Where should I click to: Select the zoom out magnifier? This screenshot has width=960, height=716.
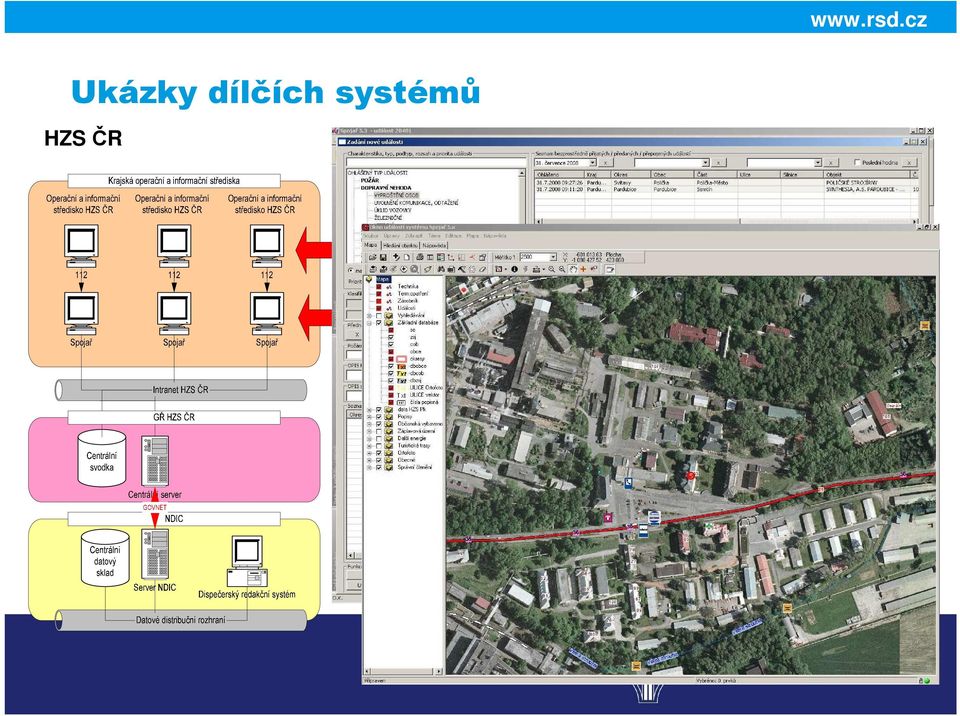pyautogui.click(x=552, y=269)
